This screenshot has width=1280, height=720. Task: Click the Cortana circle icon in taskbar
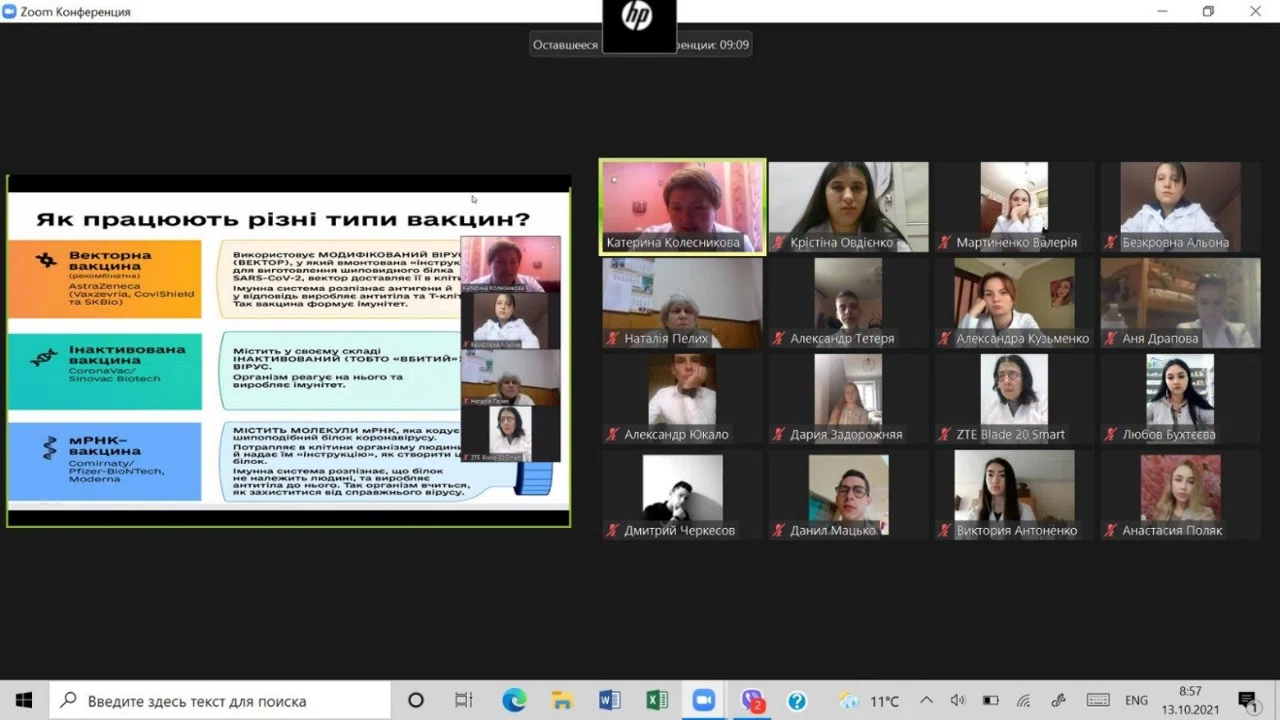[x=416, y=700]
